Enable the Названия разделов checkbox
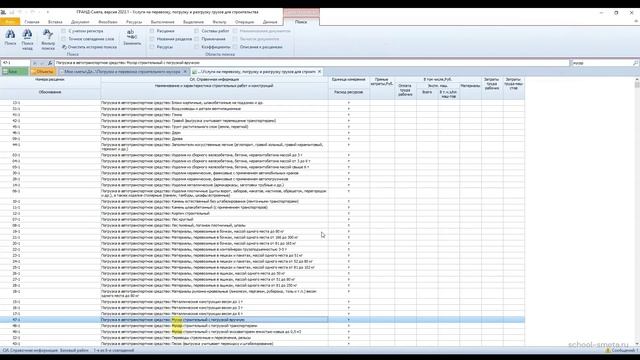 click(152, 39)
